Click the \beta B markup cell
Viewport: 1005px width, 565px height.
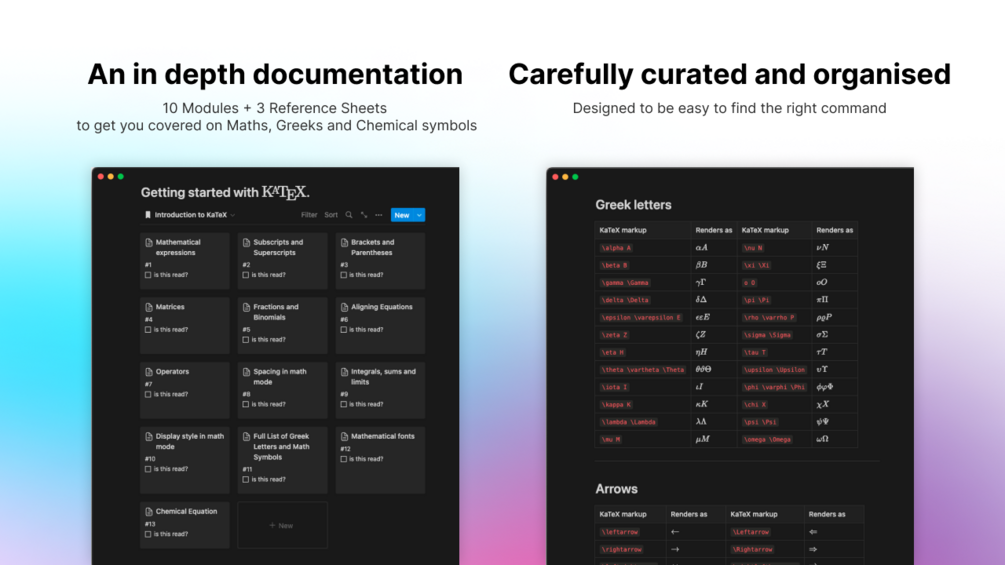click(643, 265)
